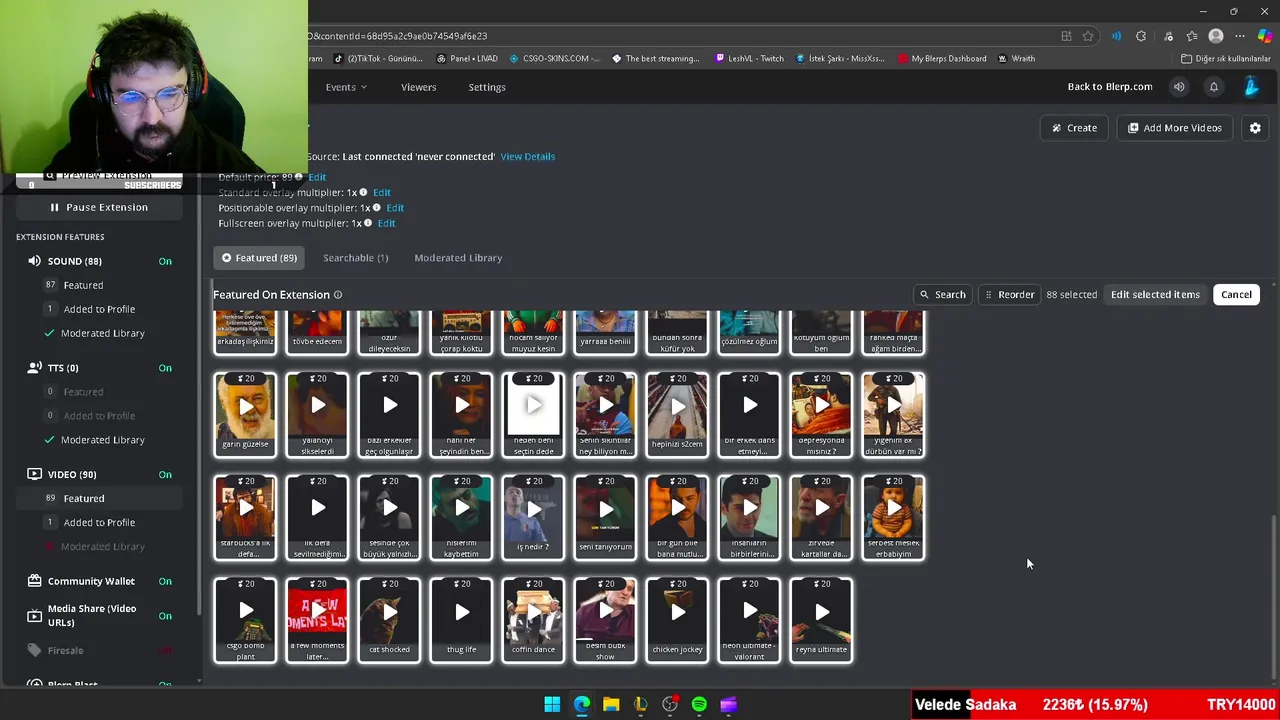Click info icon next to Standard overlay multiplier
Screen dimensions: 1280x720
point(363,192)
